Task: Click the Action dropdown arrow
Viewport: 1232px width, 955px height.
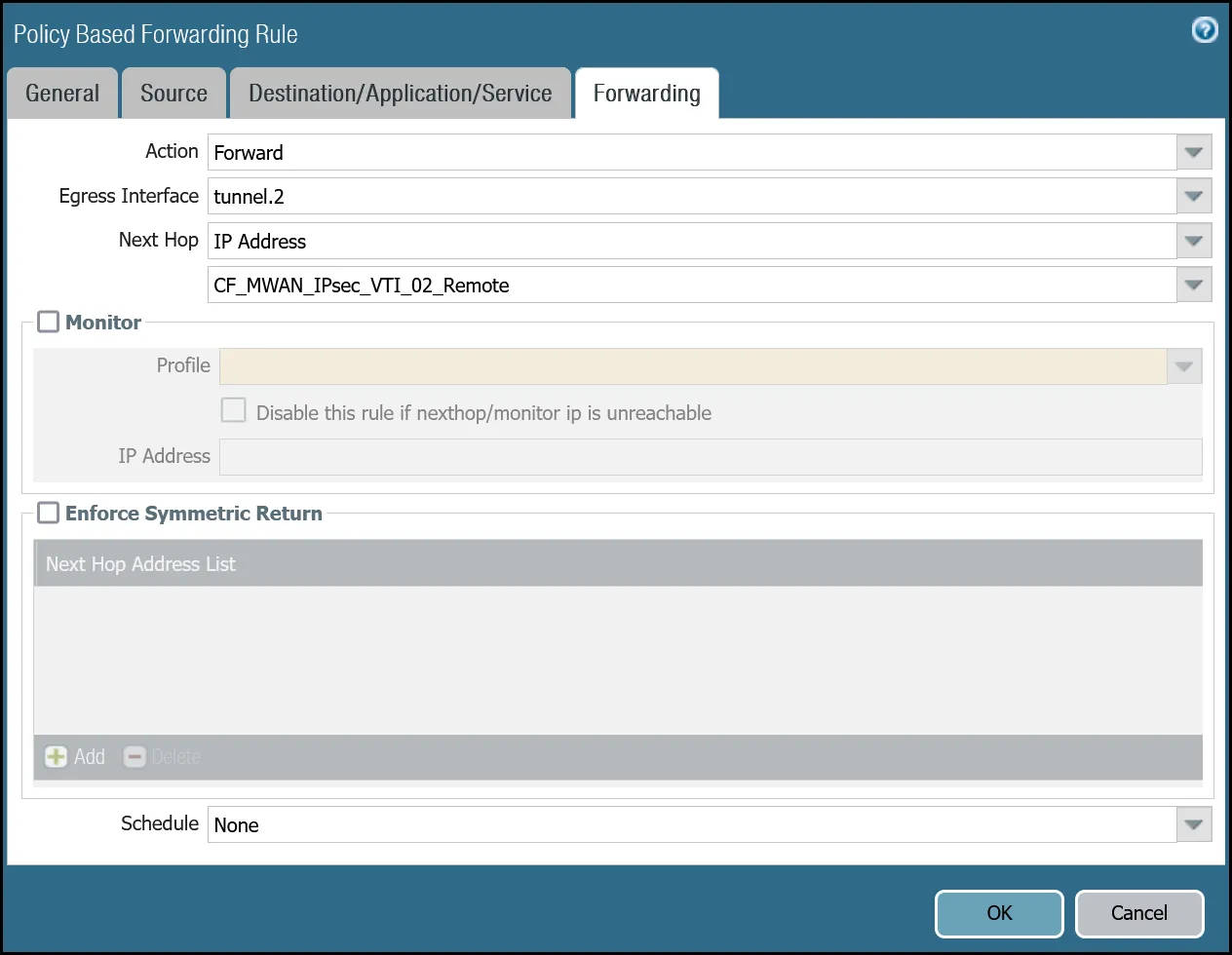Action: point(1193,152)
